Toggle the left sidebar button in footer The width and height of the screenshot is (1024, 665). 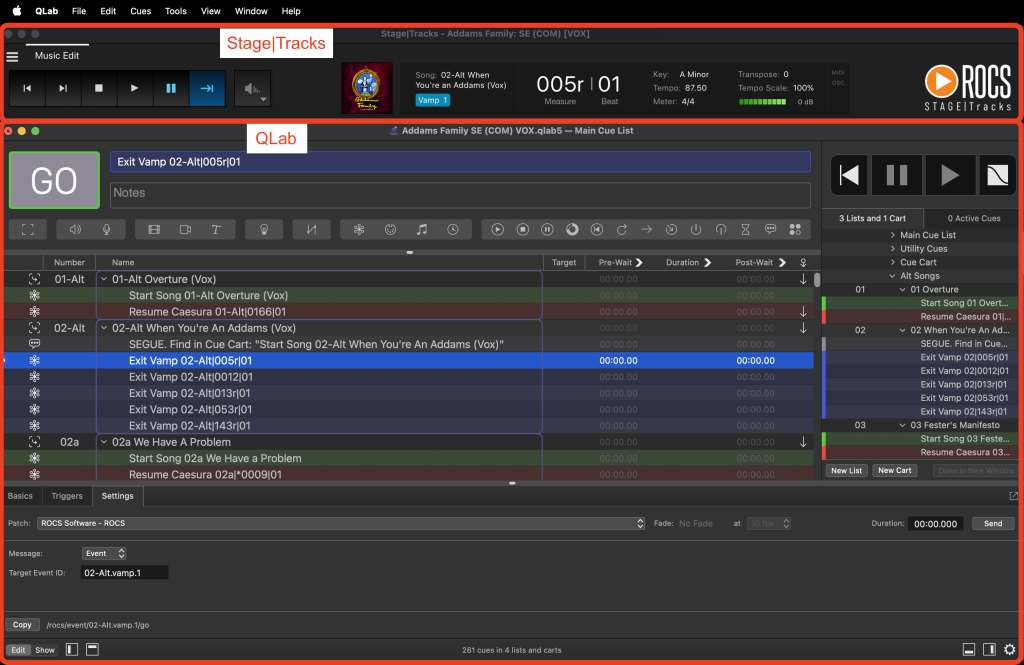[x=72, y=649]
